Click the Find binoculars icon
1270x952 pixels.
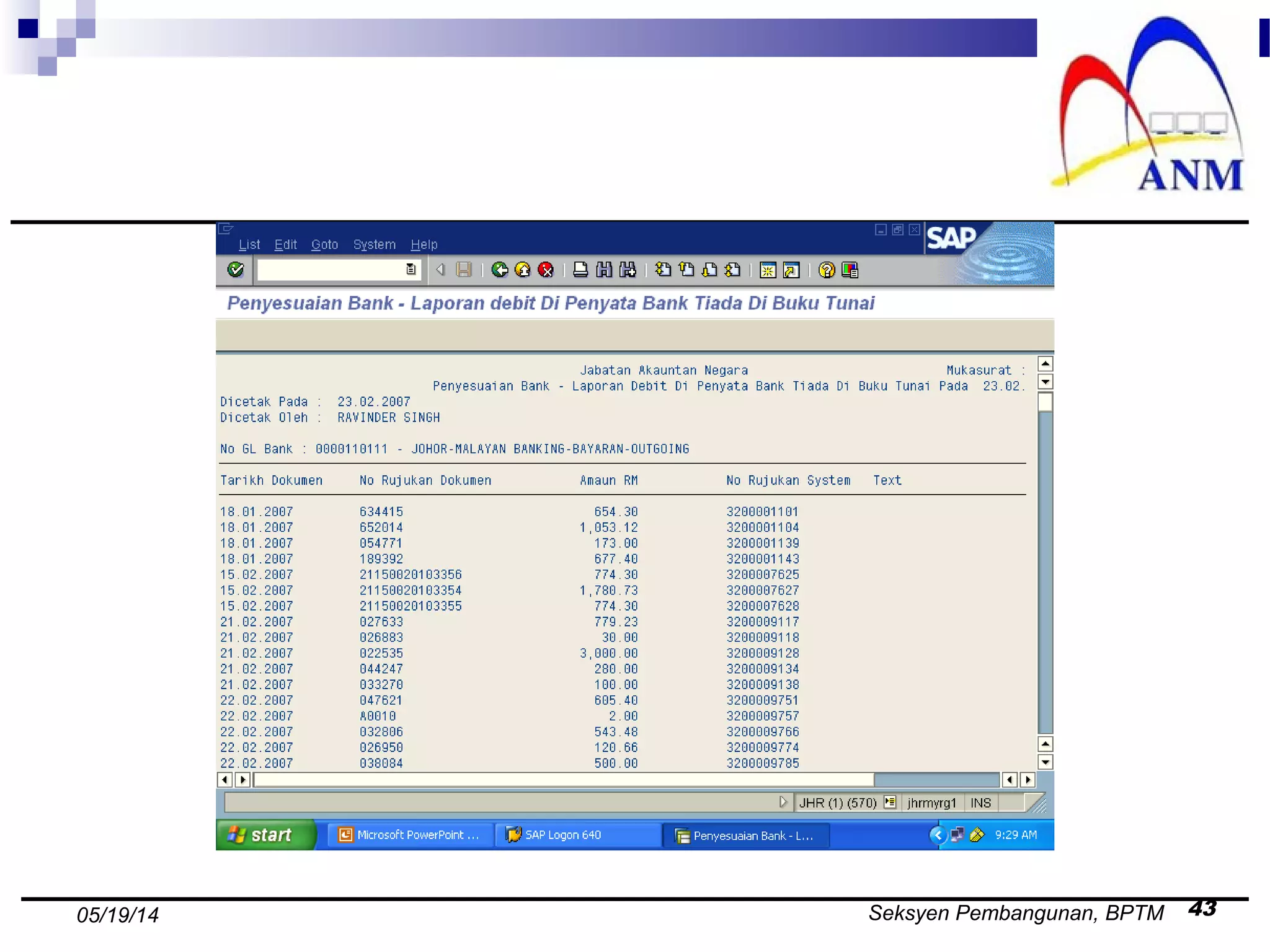tap(604, 270)
